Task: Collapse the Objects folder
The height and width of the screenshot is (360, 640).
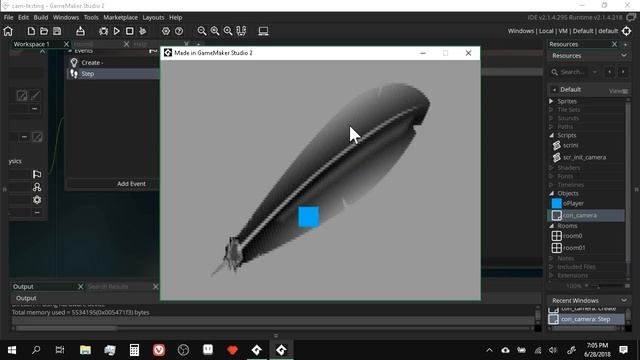Action: click(552, 193)
